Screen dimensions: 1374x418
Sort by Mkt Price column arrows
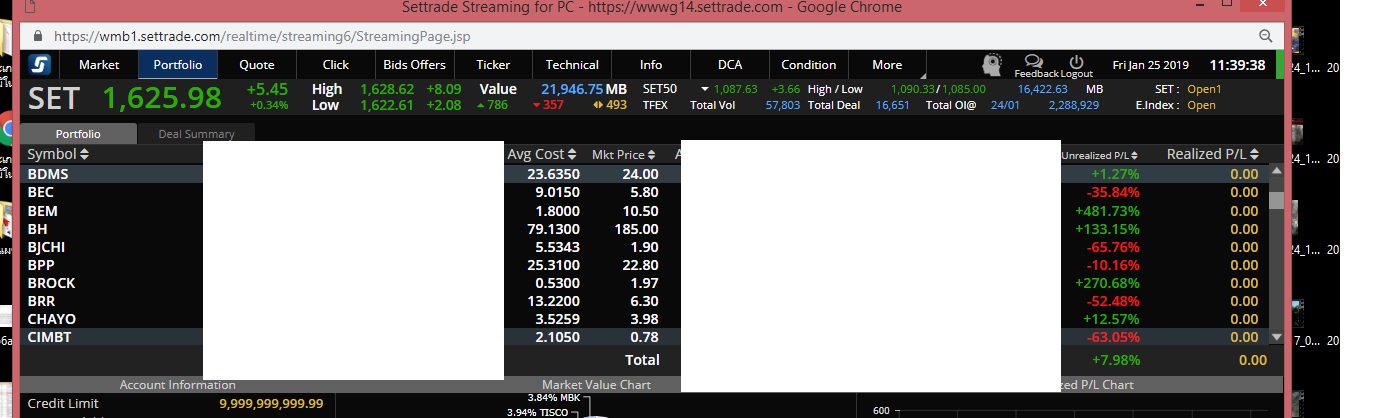[652, 154]
